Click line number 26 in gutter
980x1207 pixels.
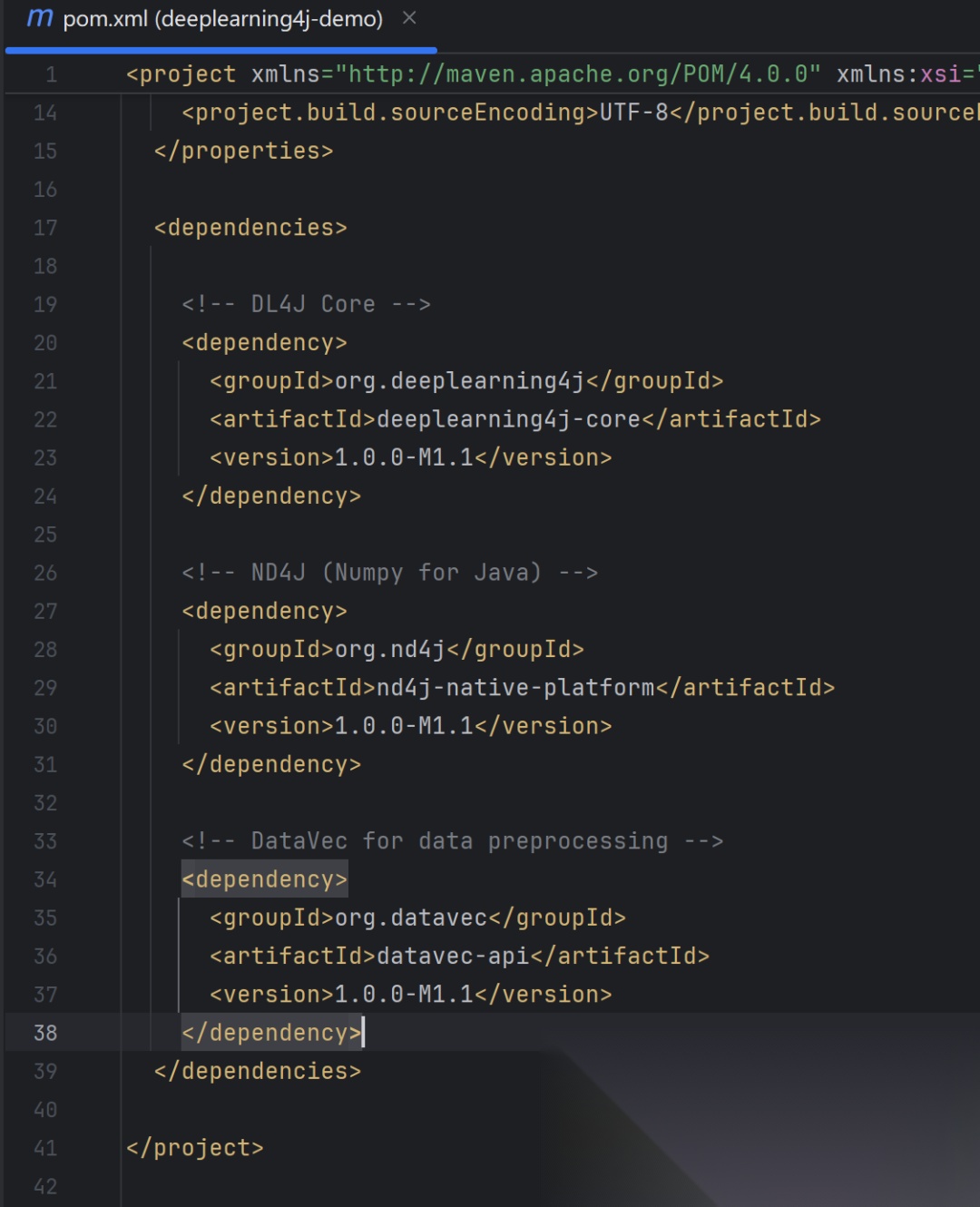click(45, 573)
